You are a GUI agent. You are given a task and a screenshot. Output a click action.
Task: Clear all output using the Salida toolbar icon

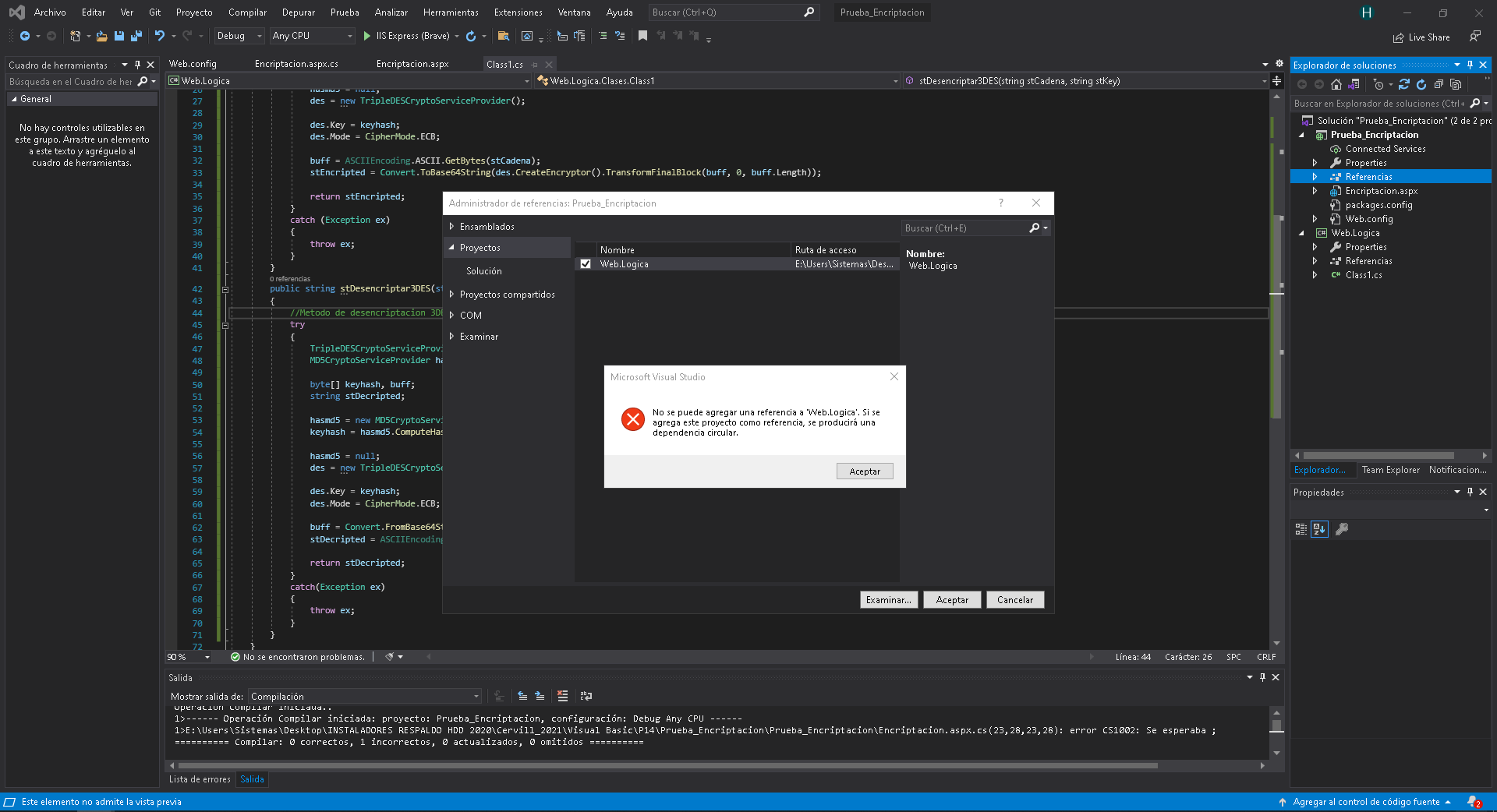click(563, 696)
